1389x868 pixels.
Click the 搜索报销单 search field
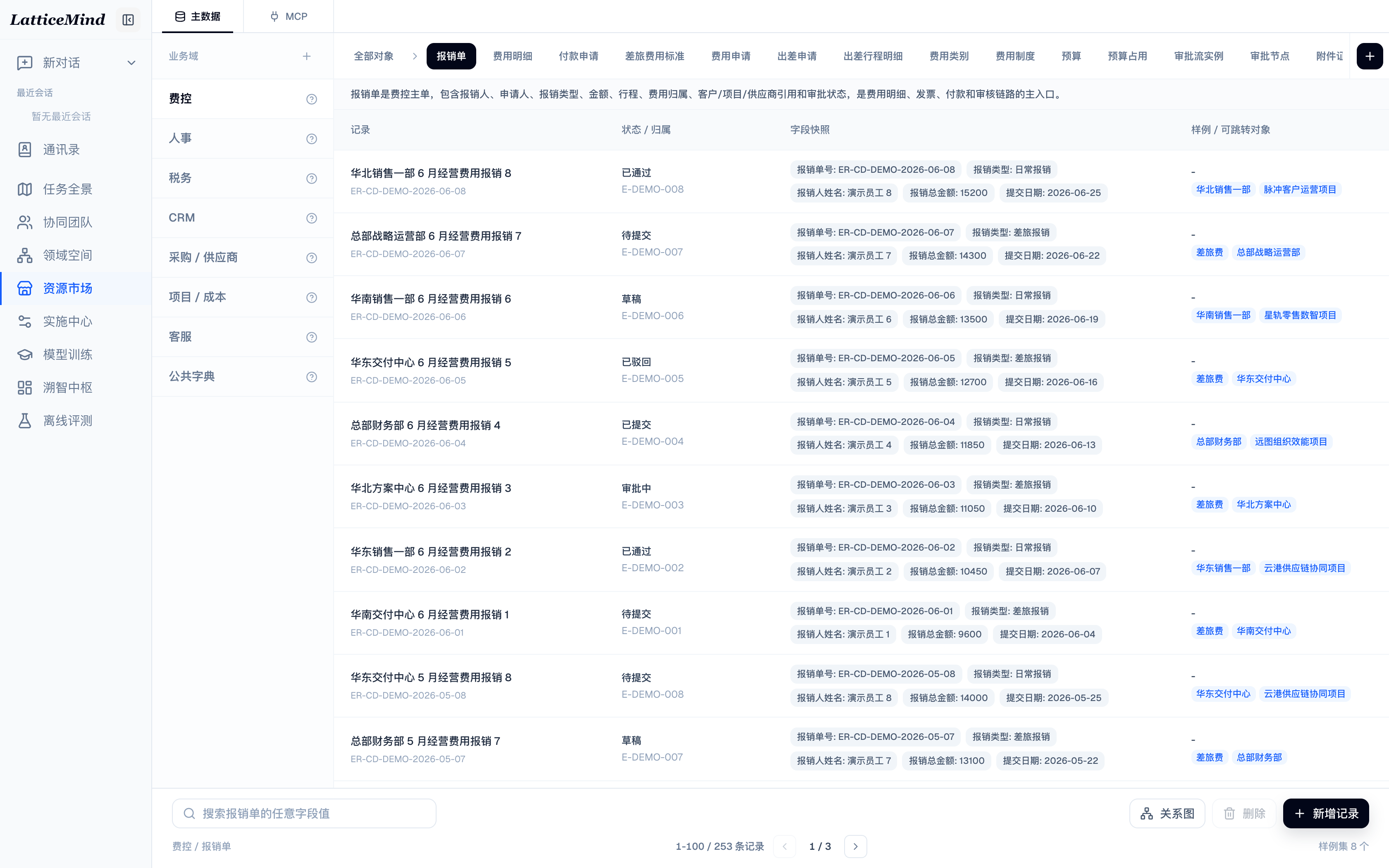click(x=304, y=813)
